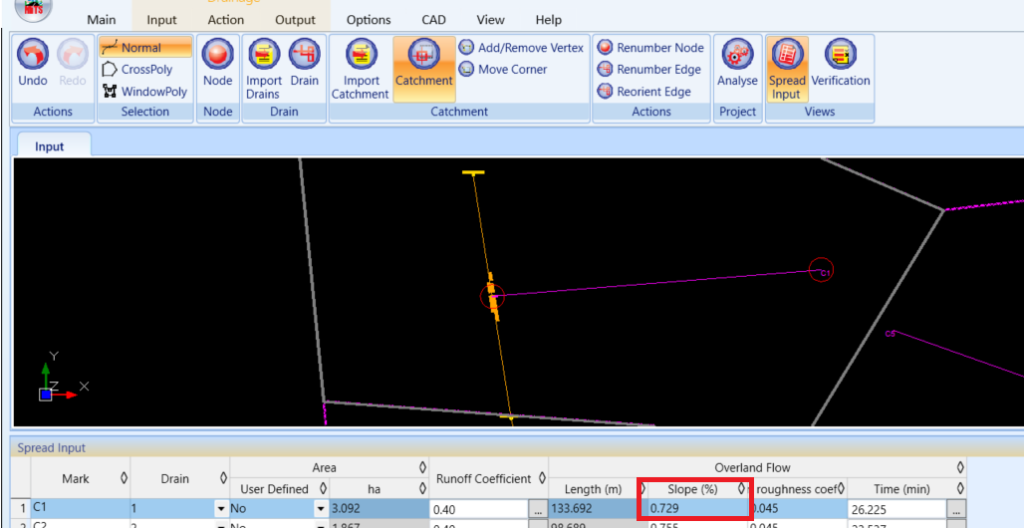Open the Main ribbon tab

pos(101,20)
